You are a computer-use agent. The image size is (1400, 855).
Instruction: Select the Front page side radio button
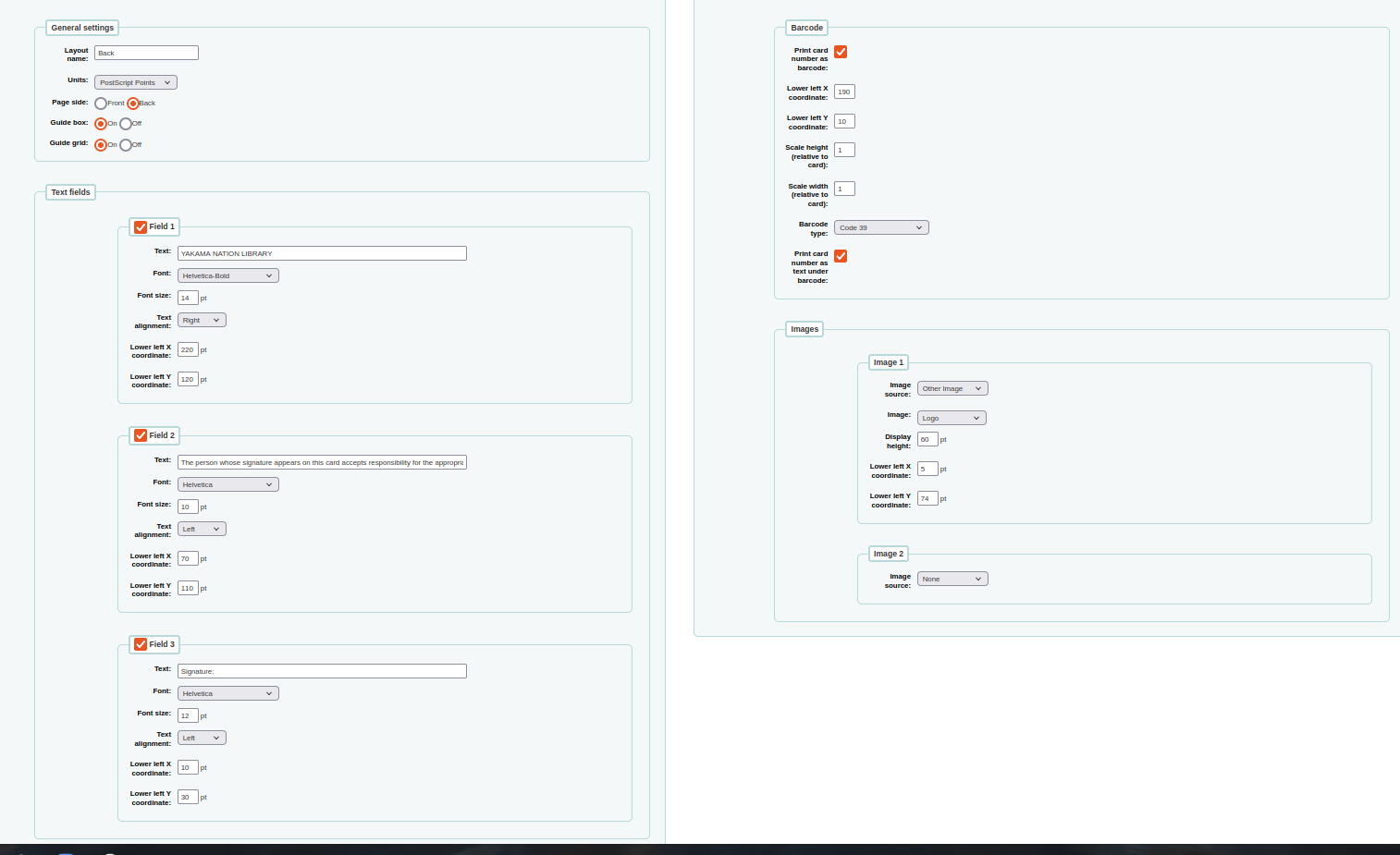pos(101,104)
